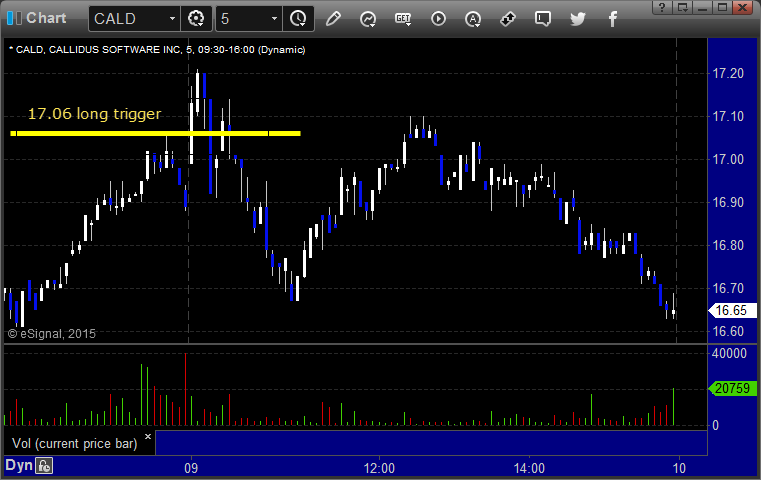
Task: Expand the CALD symbol dropdown arrow
Action: (x=172, y=19)
